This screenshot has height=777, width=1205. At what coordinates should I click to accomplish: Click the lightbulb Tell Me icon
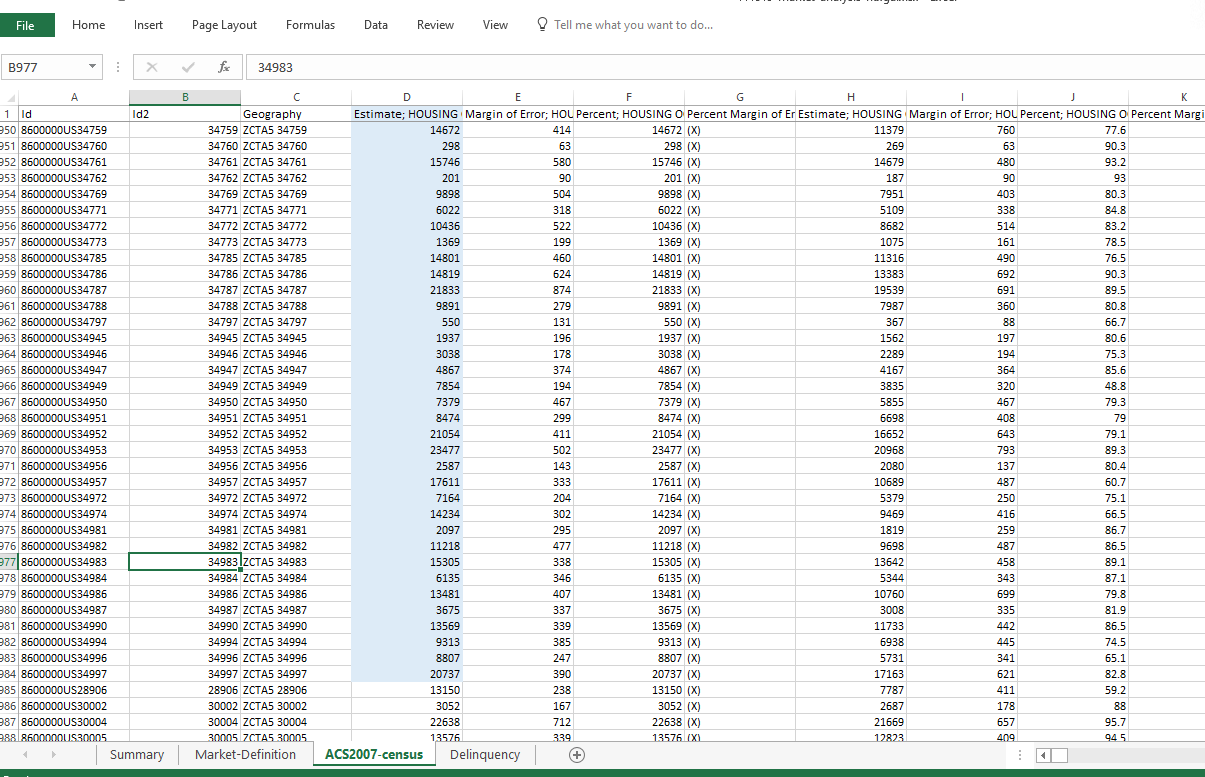541,25
